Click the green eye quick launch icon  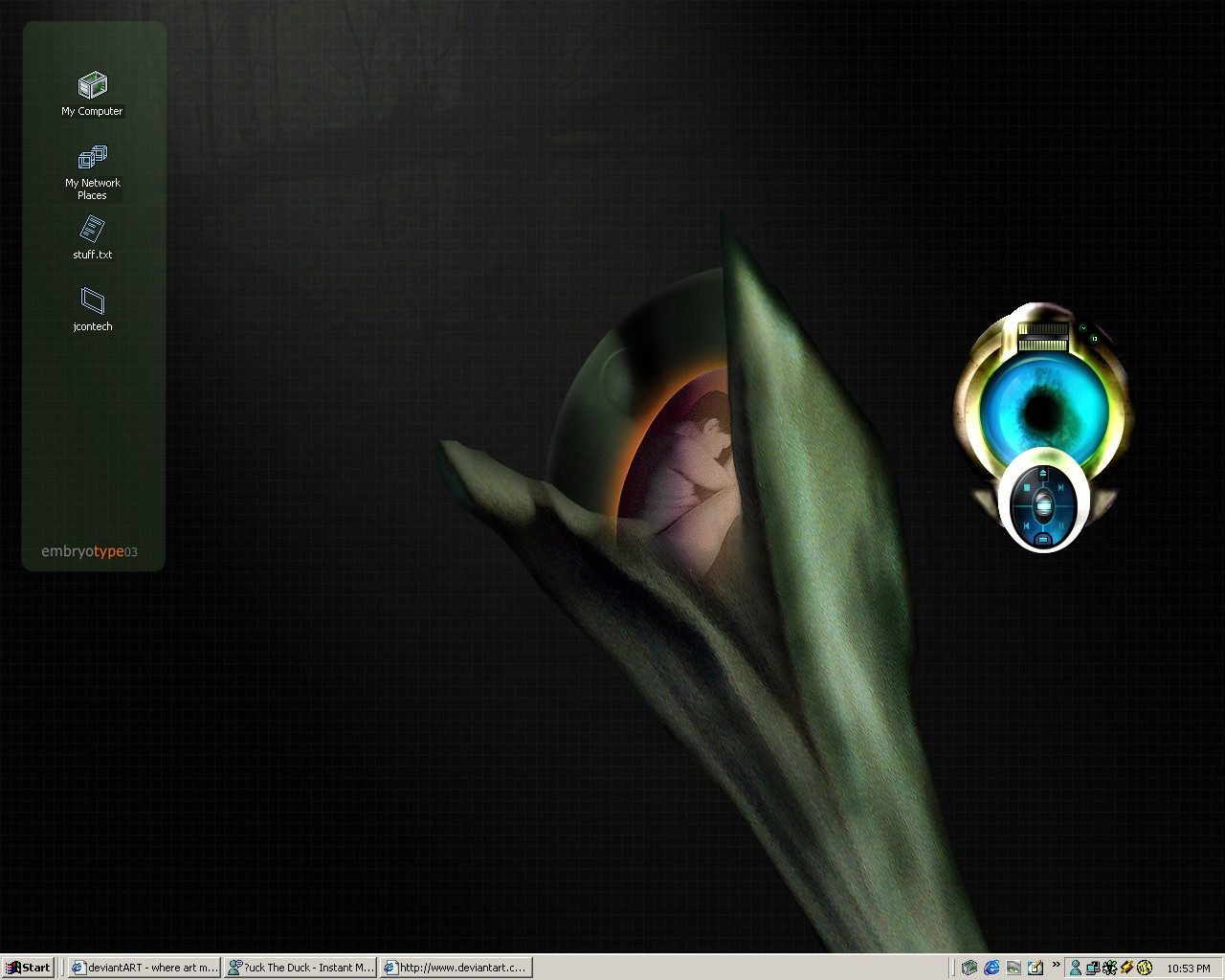point(1013,968)
